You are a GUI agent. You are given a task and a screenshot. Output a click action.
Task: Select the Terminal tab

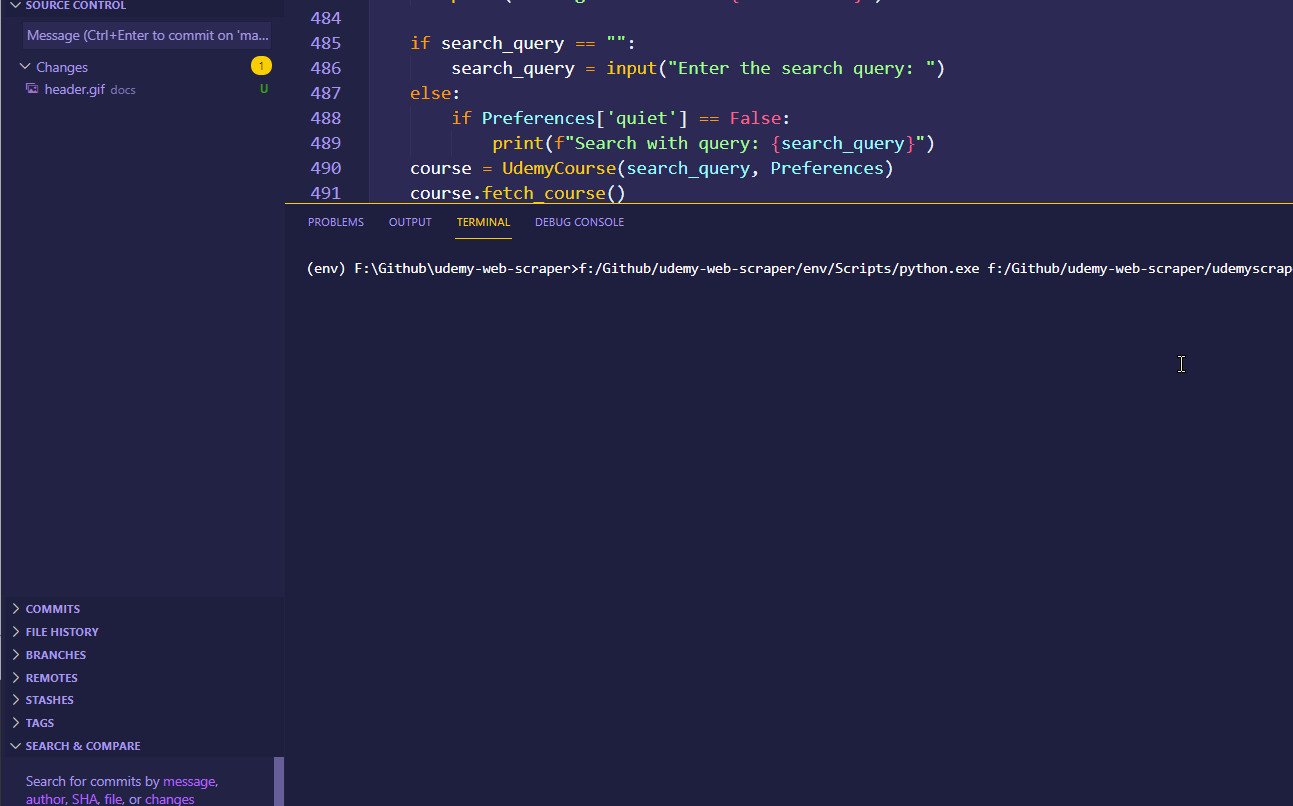pyautogui.click(x=484, y=222)
